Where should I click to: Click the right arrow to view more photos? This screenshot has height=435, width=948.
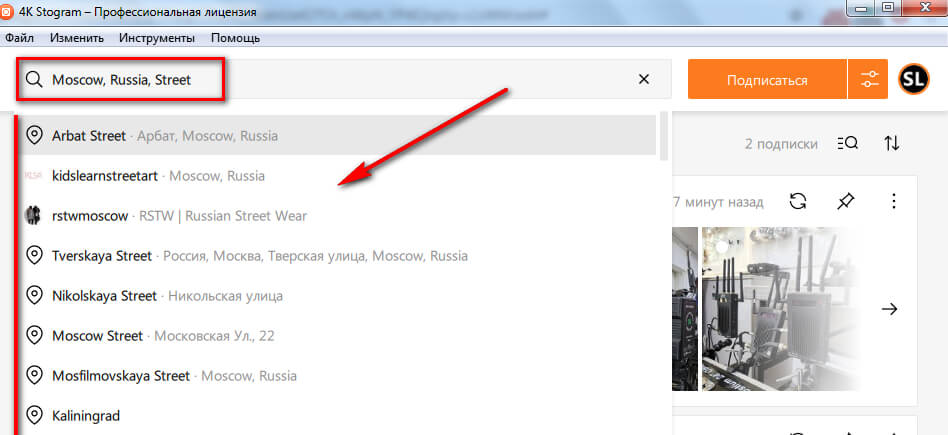pos(889,309)
